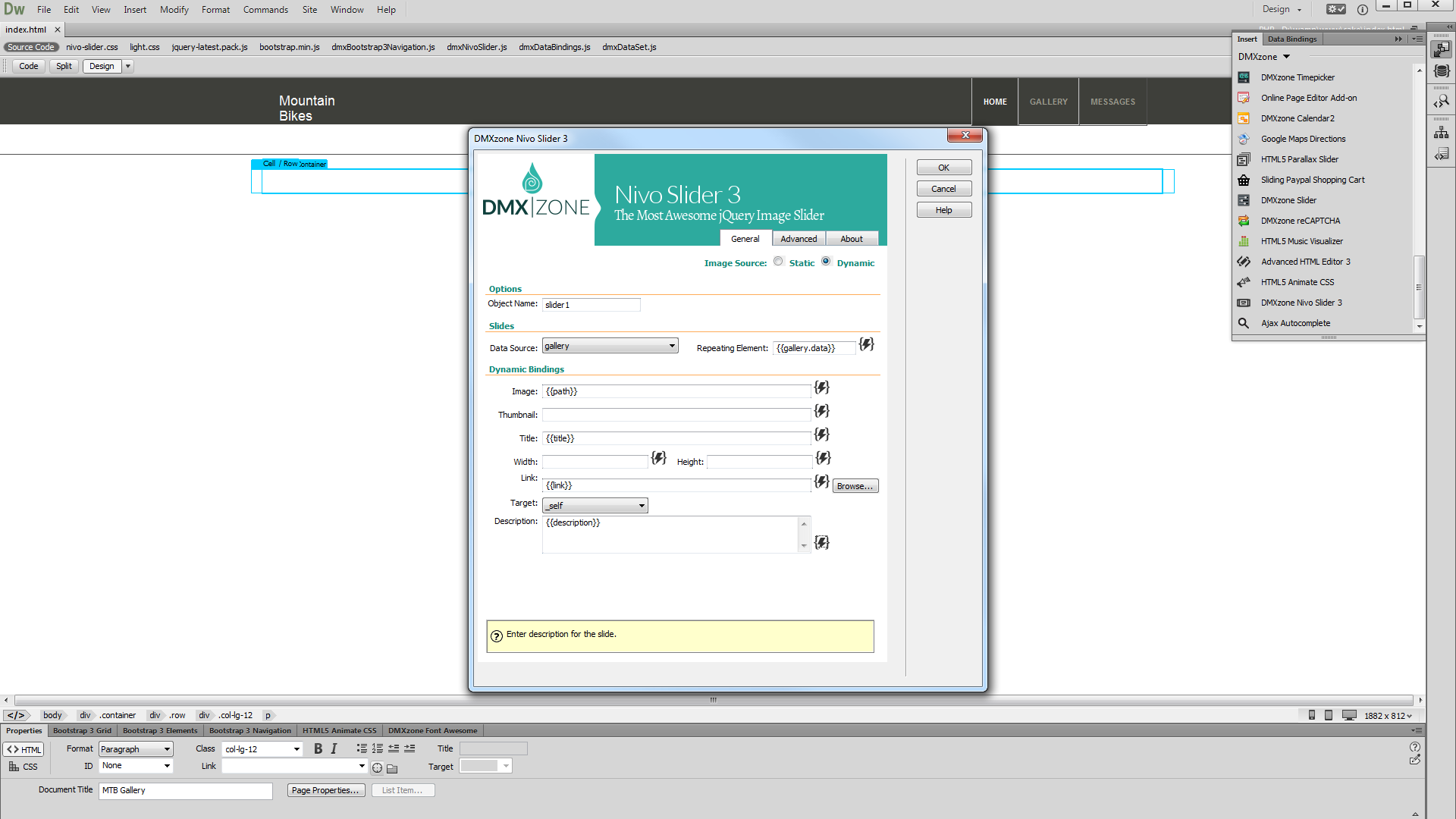1456x819 pixels.
Task: Open dynamic data picker for Height field
Action: coord(823,458)
